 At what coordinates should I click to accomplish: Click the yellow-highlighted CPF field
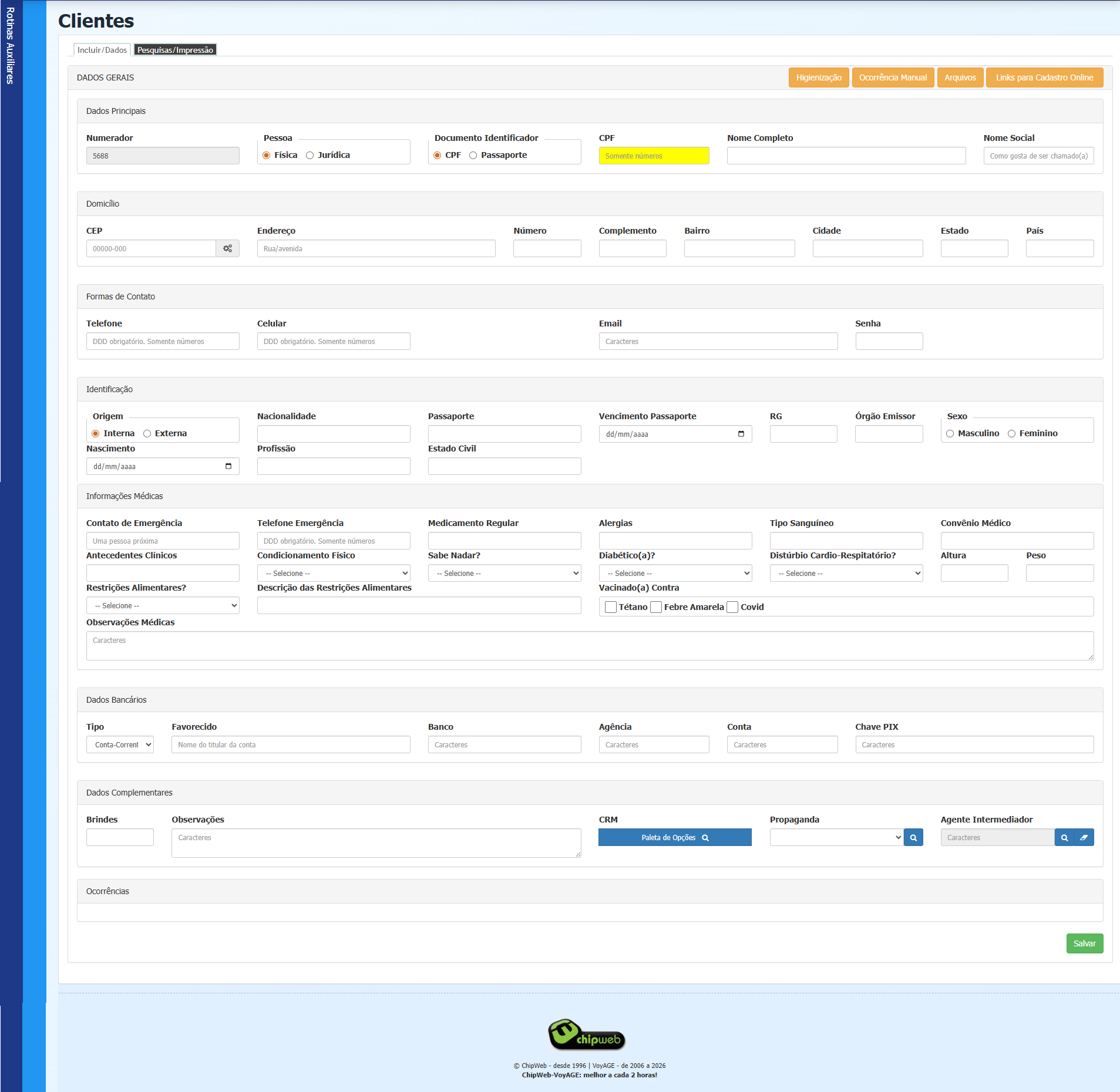(654, 156)
